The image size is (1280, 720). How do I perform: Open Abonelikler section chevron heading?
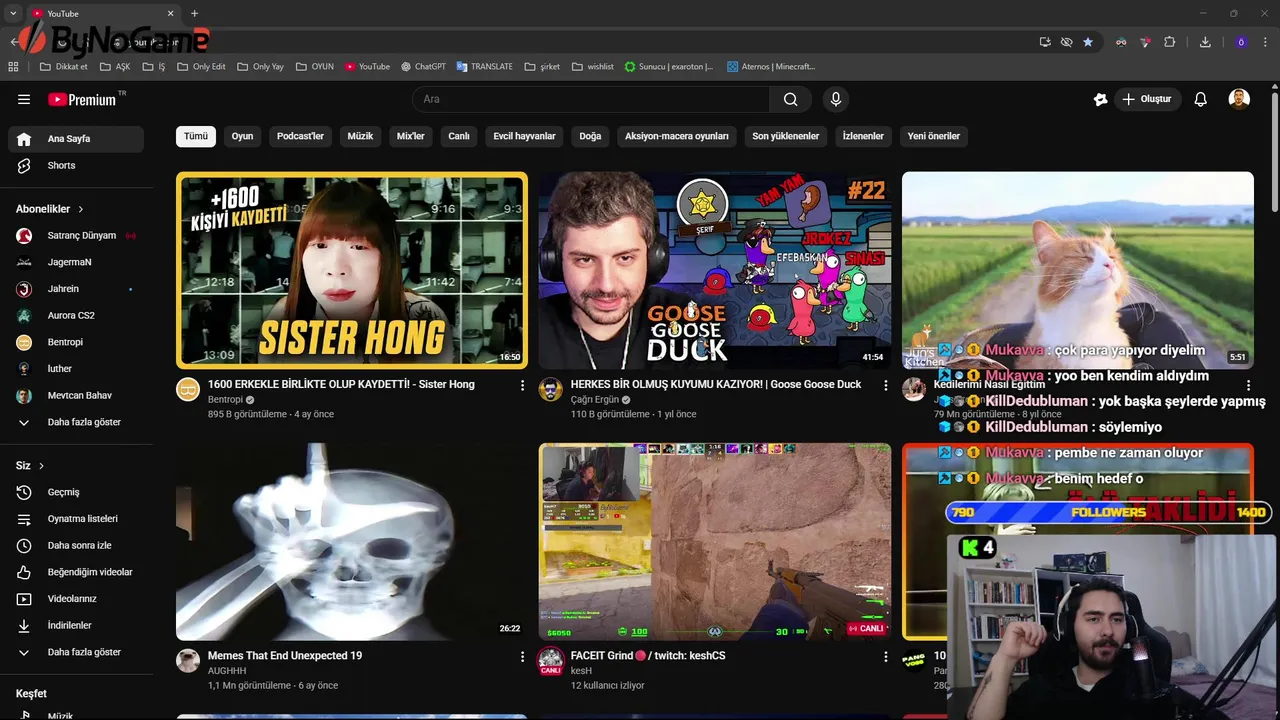(50, 209)
